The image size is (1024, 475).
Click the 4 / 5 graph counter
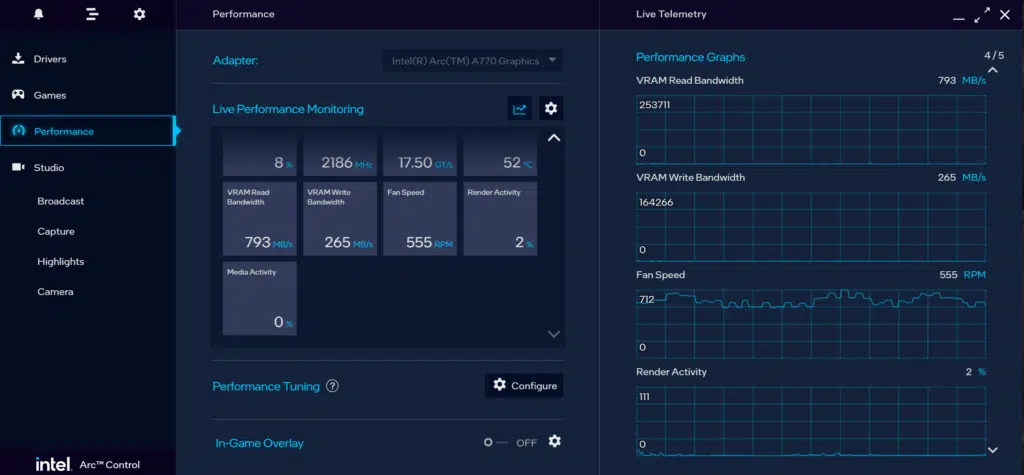994,56
